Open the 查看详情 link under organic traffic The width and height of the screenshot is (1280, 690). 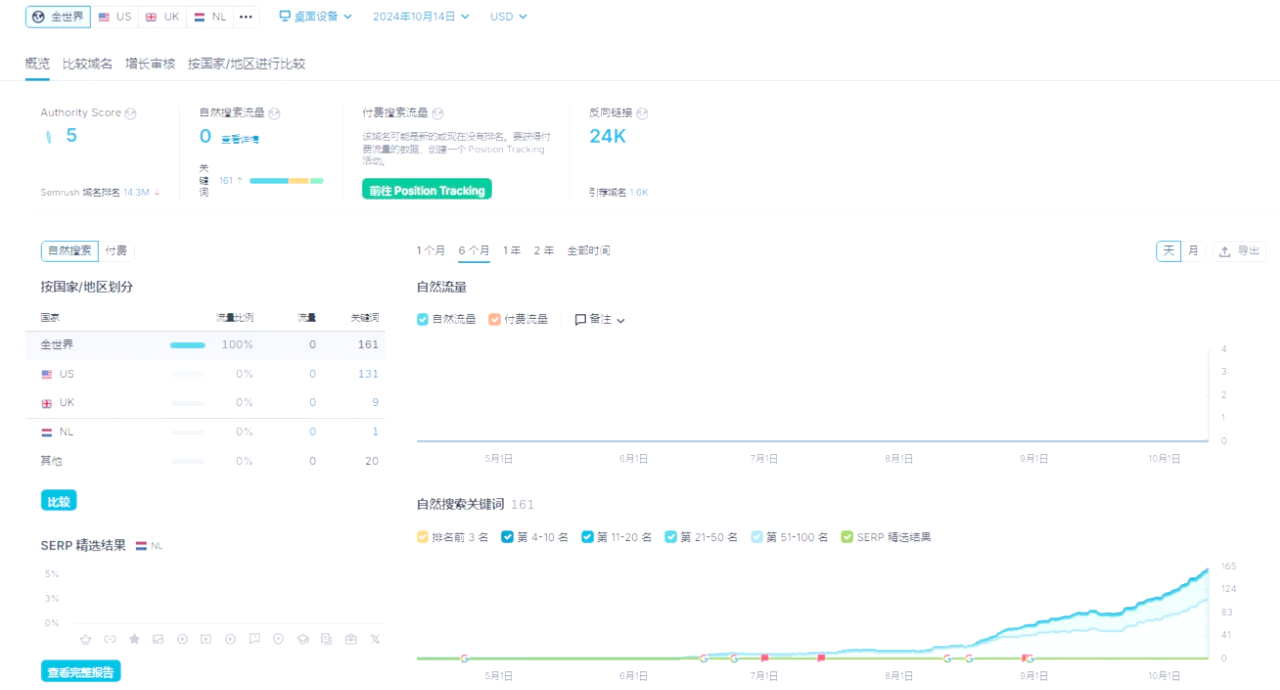pos(238,140)
